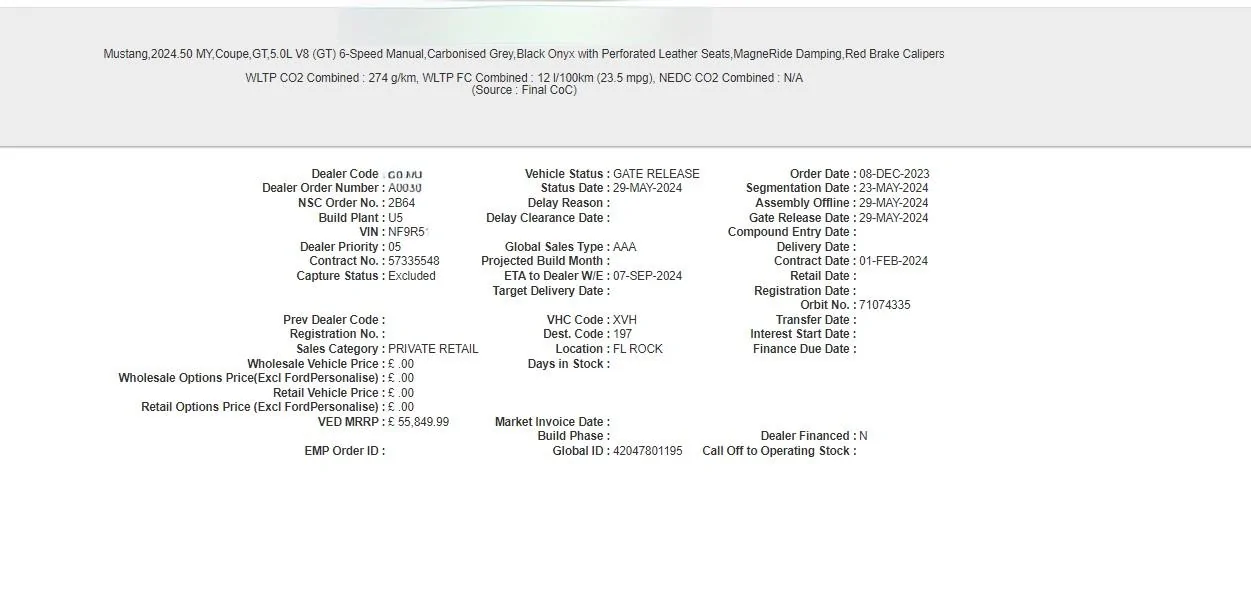Image resolution: width=1251 pixels, height=593 pixels.
Task: Click the Build Phase label
Action: [574, 436]
